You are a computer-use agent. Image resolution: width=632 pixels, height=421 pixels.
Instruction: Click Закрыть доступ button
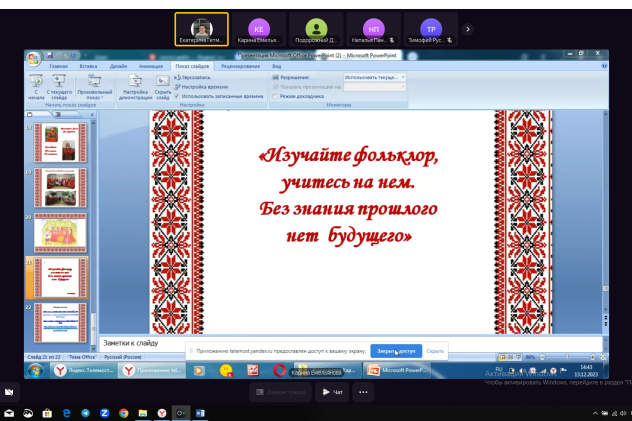point(396,351)
